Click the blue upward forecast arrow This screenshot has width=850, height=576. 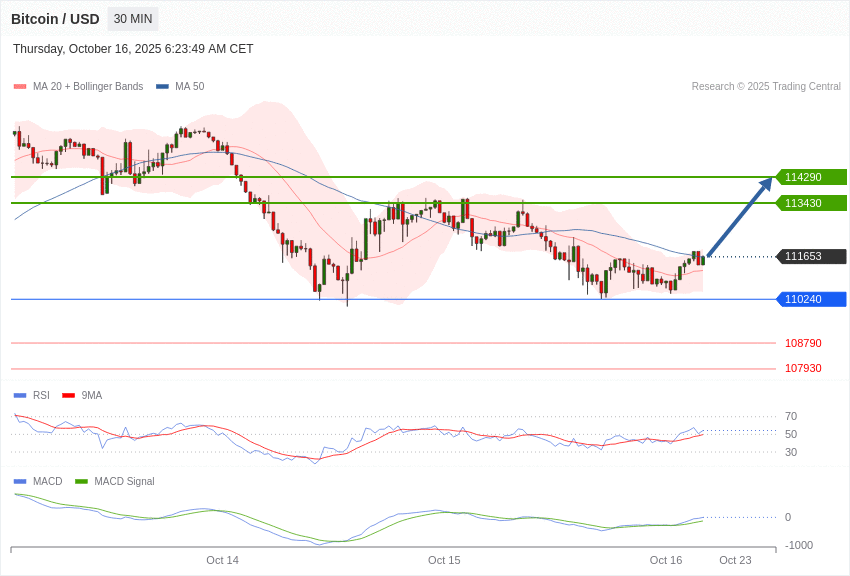pos(739,217)
